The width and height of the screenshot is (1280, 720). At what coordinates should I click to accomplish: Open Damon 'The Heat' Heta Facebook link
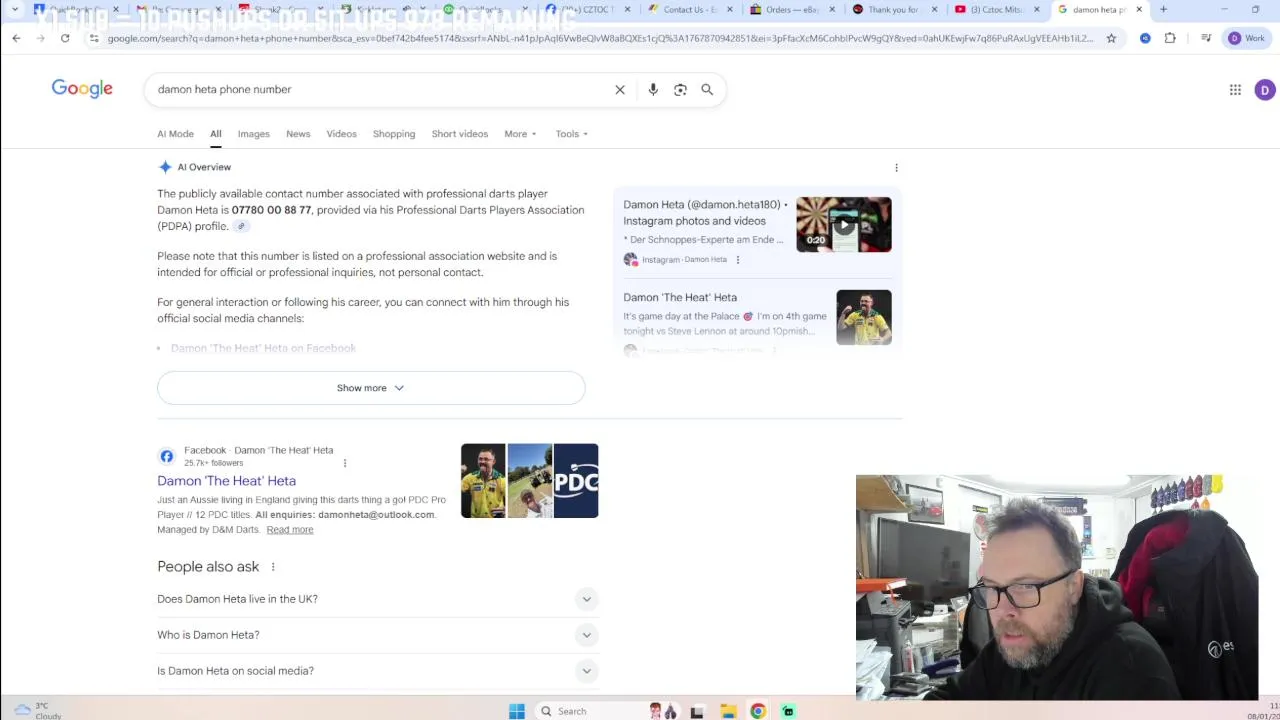click(226, 481)
